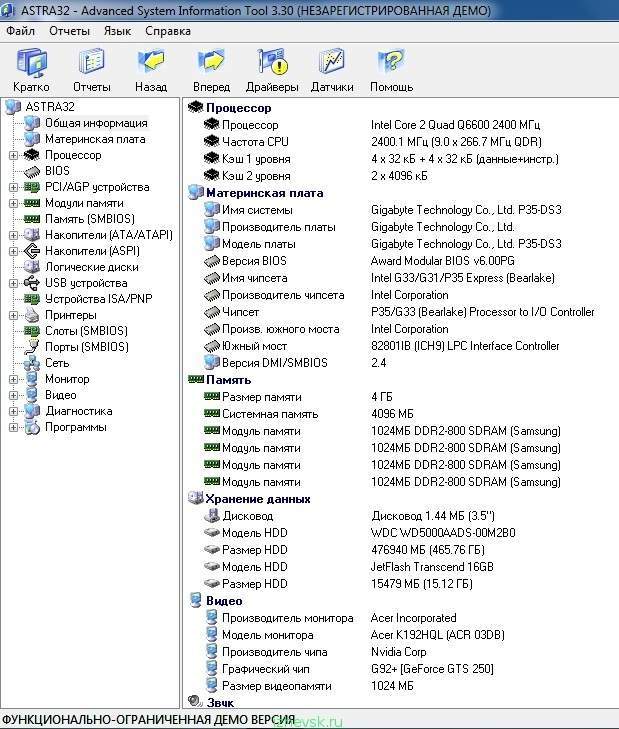This screenshot has height=729, width=619.
Task: Click the Частота CPU row label
Action: pos(255,142)
